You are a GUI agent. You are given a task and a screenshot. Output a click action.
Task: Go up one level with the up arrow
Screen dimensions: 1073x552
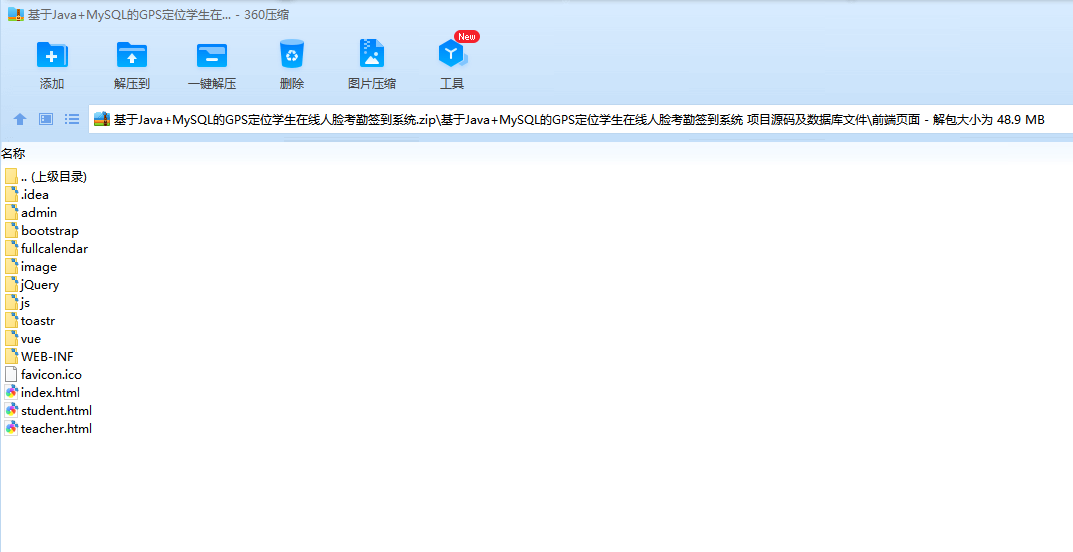coord(20,119)
